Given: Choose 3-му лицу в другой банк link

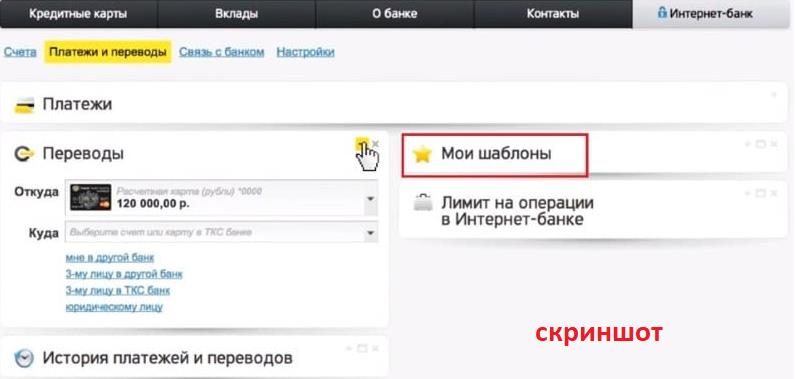Looking at the screenshot, I should [x=124, y=274].
